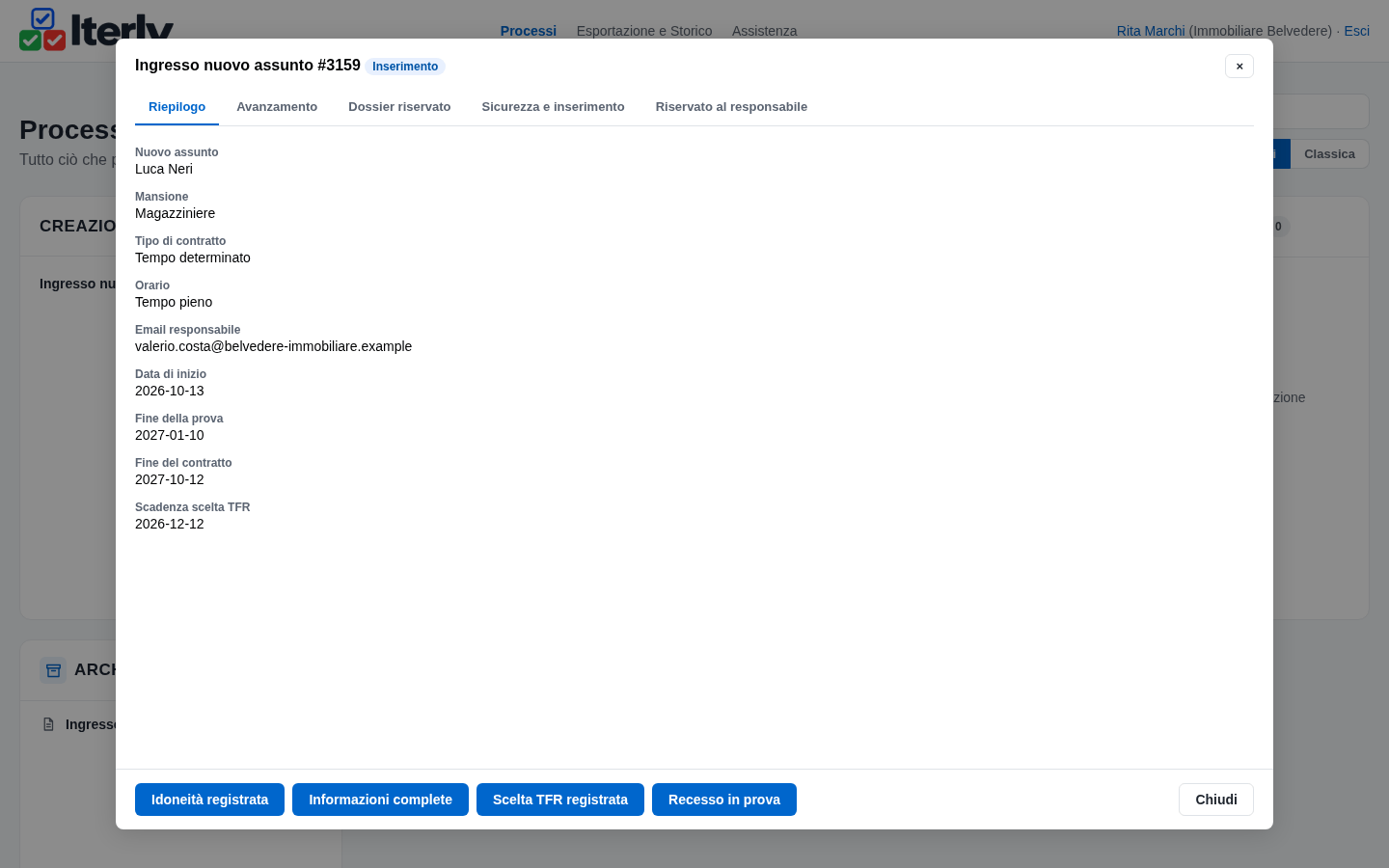
Task: Trigger Recesso in prova action
Action: point(724,800)
